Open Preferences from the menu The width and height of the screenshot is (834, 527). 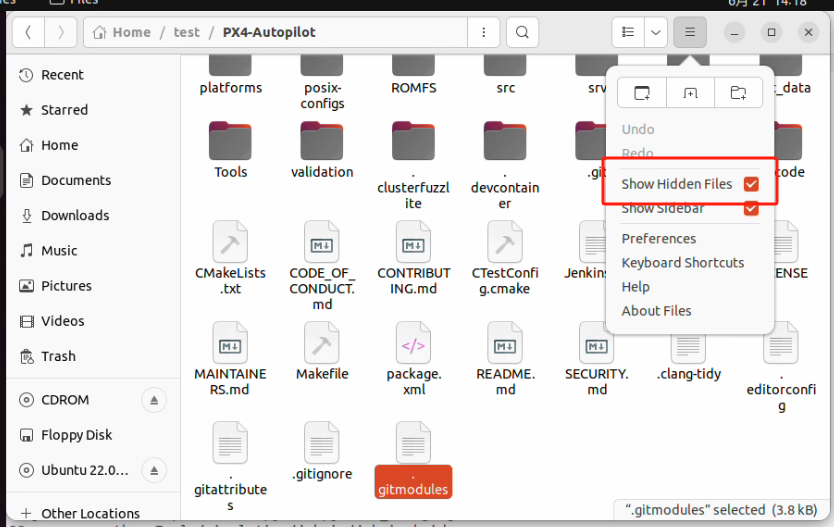tap(658, 239)
